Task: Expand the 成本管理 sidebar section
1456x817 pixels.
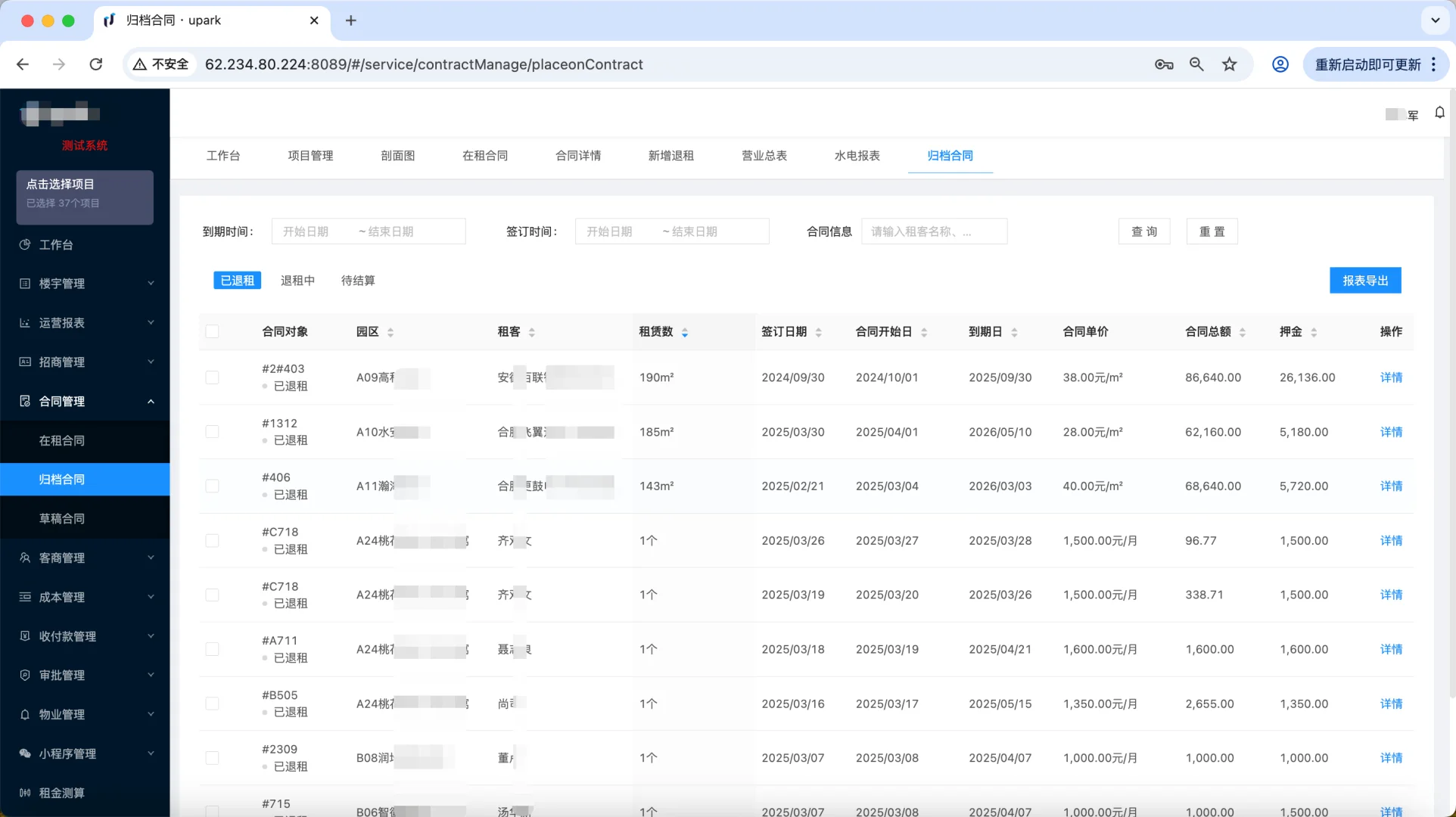Action: 151,597
